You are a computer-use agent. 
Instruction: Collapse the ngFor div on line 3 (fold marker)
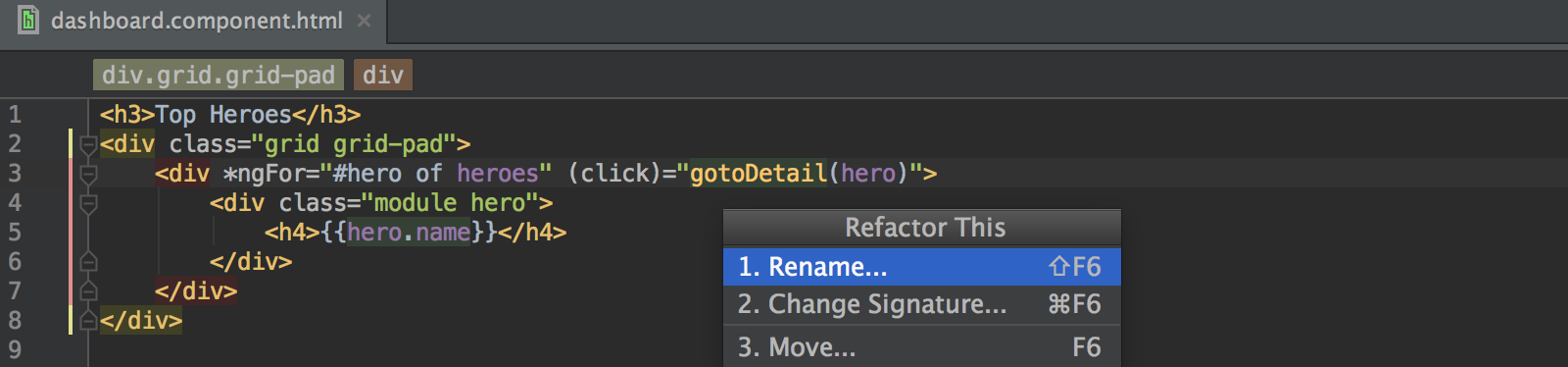coord(88,175)
